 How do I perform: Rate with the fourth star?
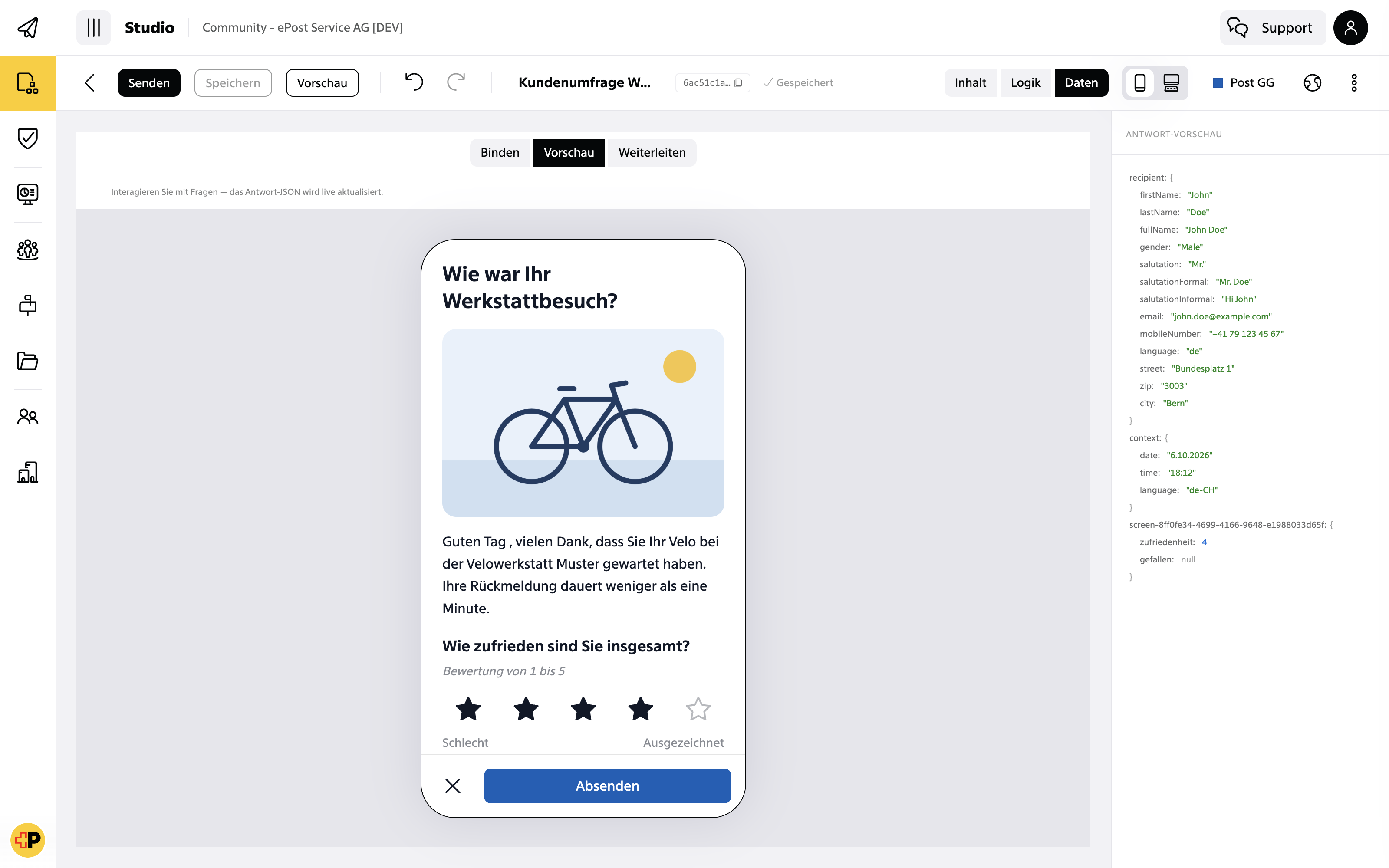[641, 709]
